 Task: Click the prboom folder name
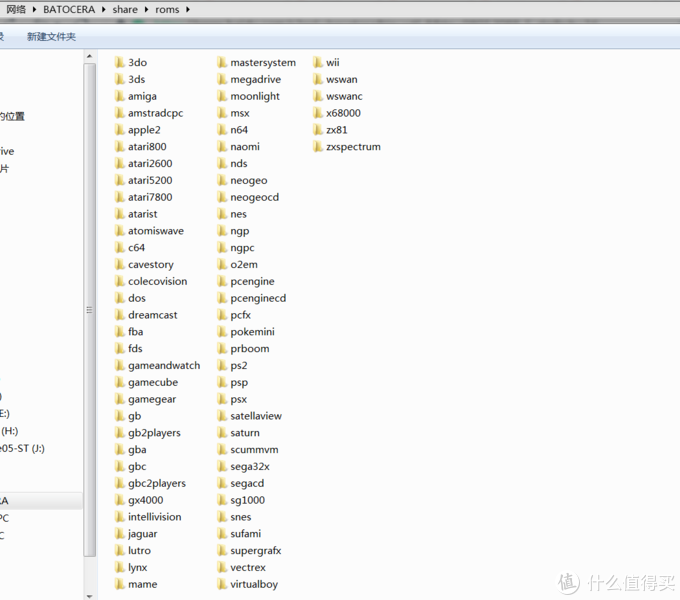point(250,349)
